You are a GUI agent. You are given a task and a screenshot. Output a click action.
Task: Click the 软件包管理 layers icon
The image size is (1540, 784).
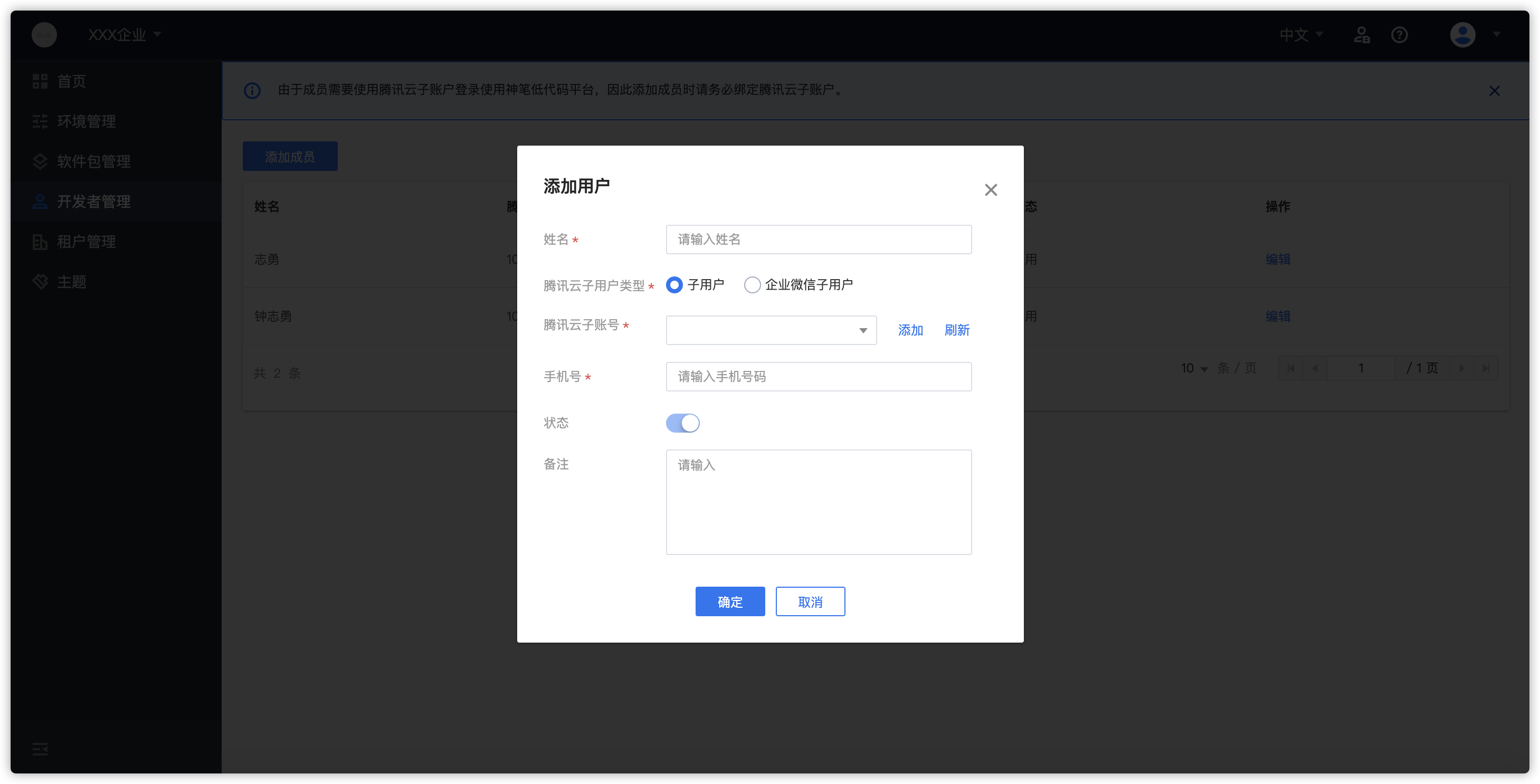(x=40, y=161)
